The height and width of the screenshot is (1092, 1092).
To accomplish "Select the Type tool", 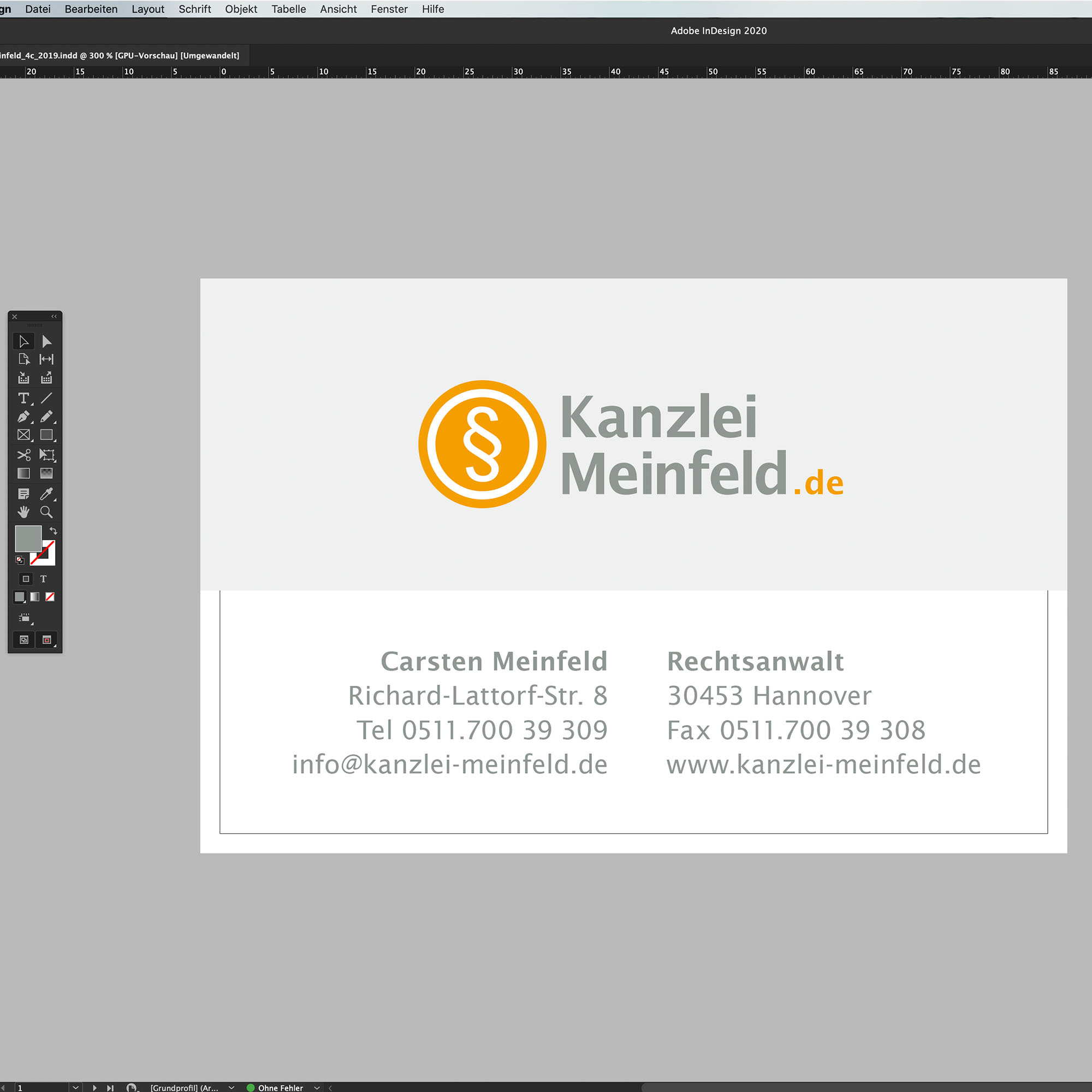I will pos(23,399).
